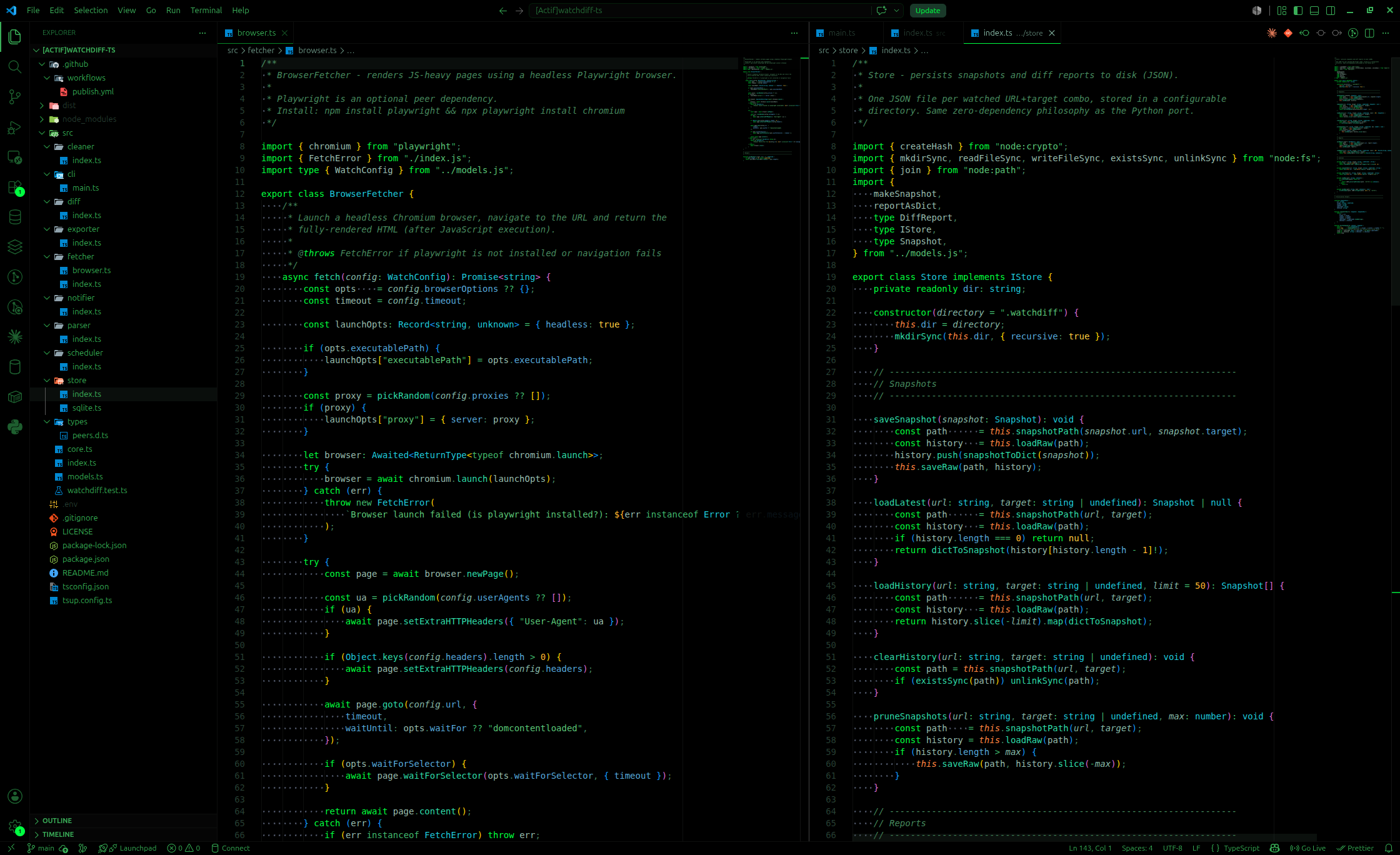Expand the OUTLINE section
Viewport: 1400px width, 855px height.
point(124,821)
